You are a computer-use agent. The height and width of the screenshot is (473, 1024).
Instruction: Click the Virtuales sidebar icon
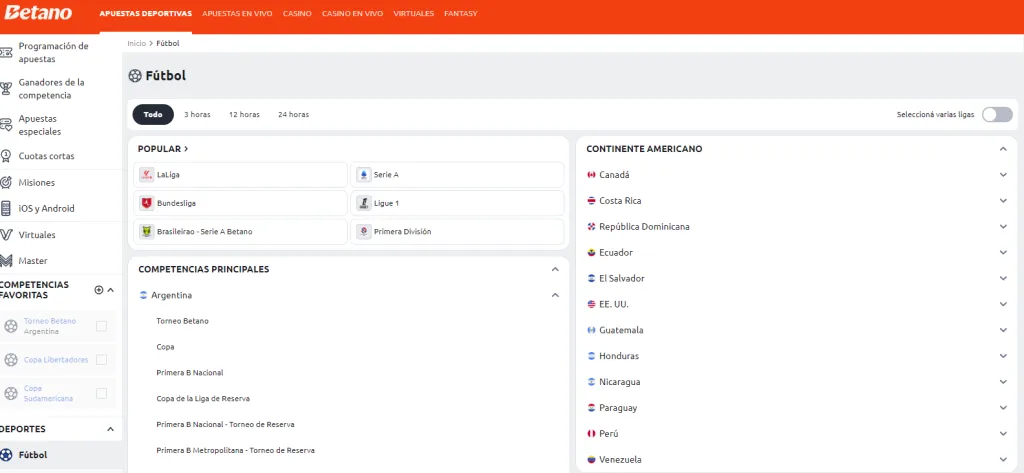8,235
